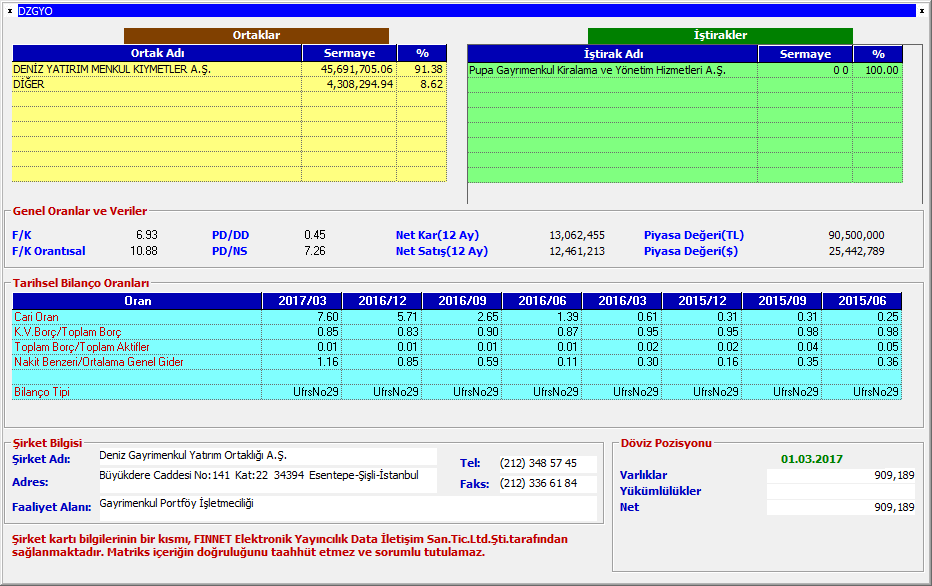Click the Faaliyet Alanı field

click(347, 508)
